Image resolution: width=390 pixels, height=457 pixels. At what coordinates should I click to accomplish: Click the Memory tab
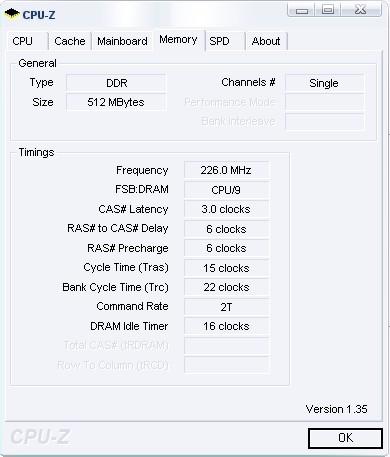178,40
